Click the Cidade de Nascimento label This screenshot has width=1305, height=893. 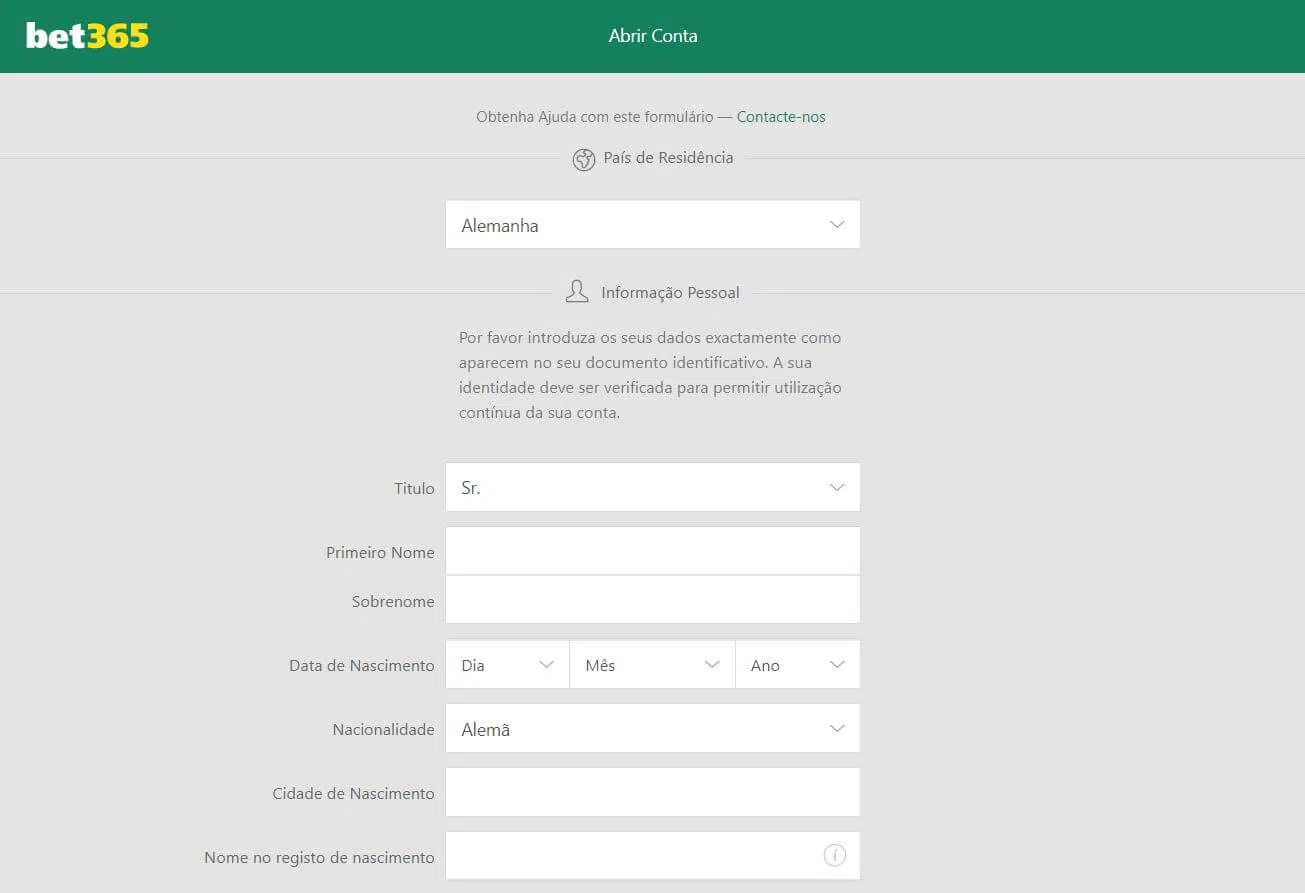pos(353,794)
